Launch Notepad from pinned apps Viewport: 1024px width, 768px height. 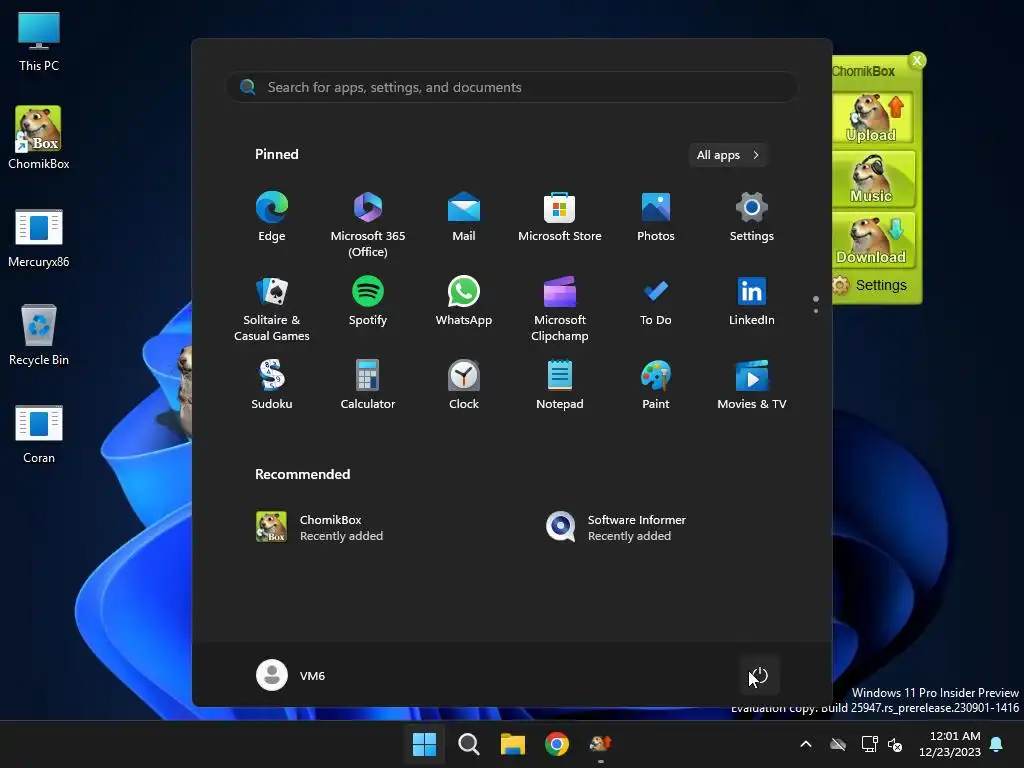click(560, 385)
